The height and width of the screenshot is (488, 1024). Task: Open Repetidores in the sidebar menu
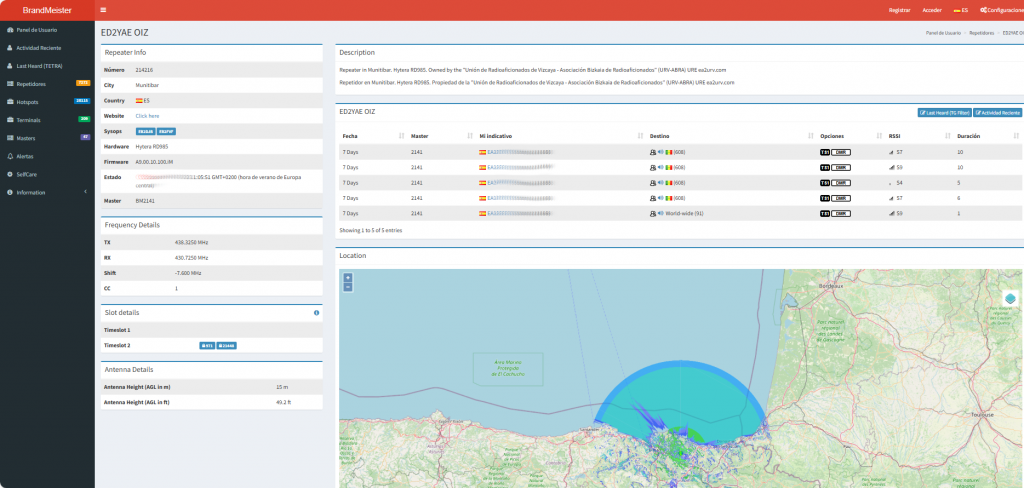click(x=31, y=84)
